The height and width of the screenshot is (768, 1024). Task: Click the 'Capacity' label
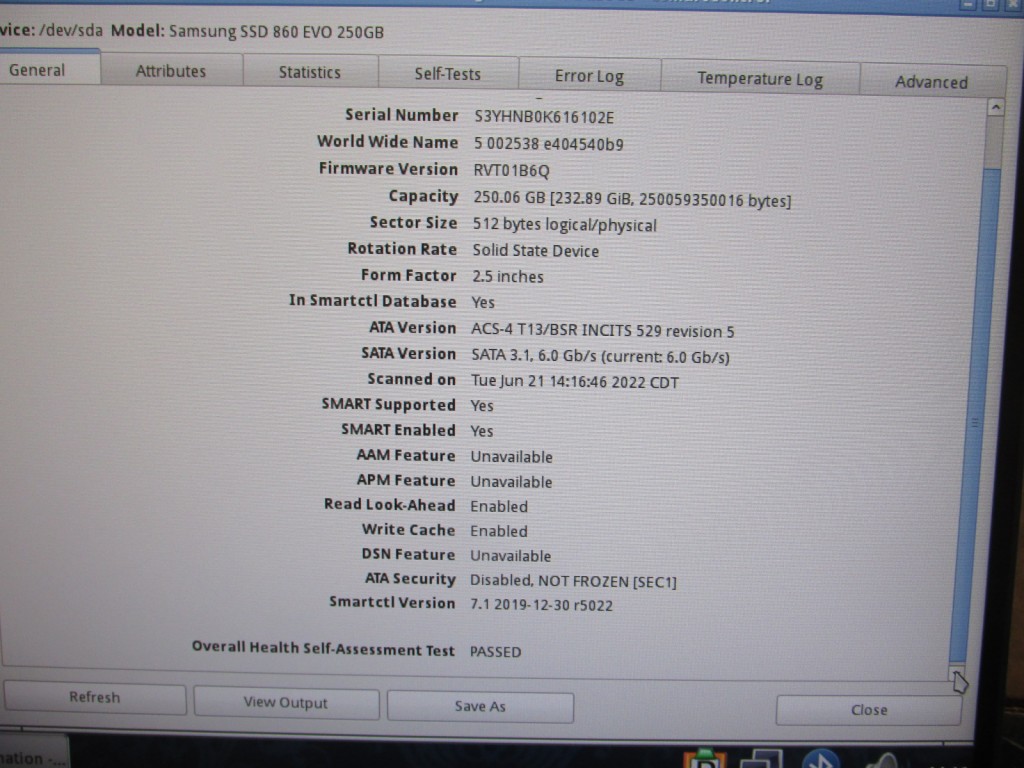click(x=423, y=196)
